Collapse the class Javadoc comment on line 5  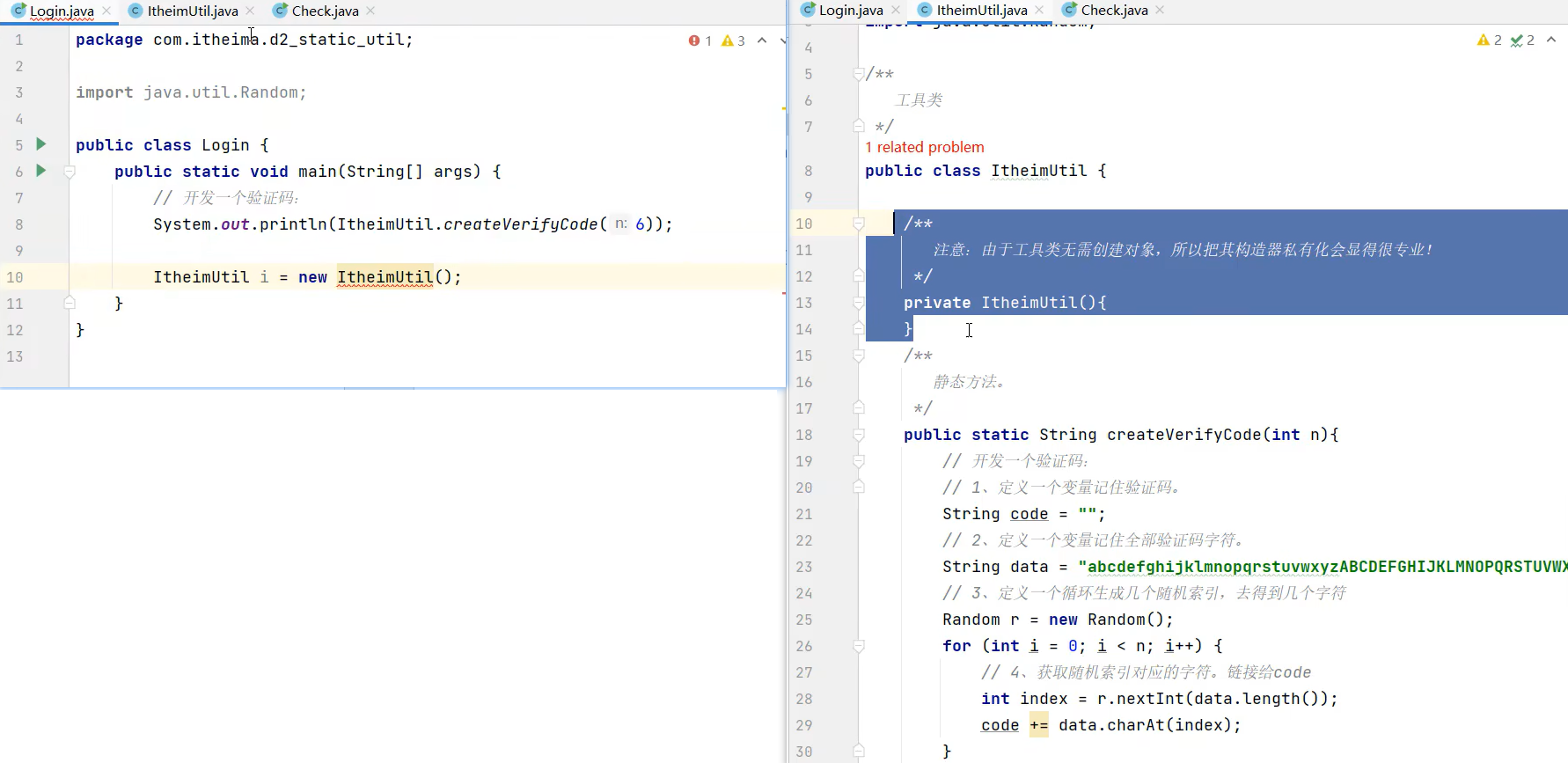pos(859,75)
